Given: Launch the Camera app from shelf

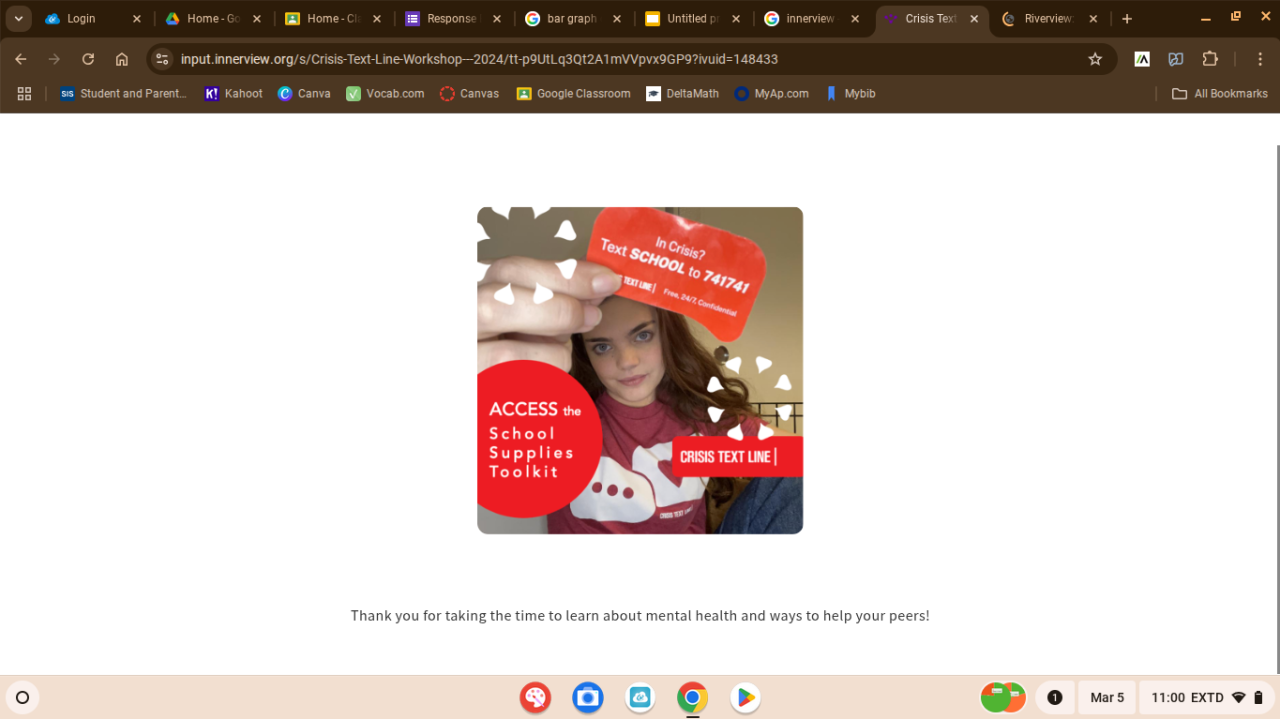Looking at the screenshot, I should (x=588, y=697).
